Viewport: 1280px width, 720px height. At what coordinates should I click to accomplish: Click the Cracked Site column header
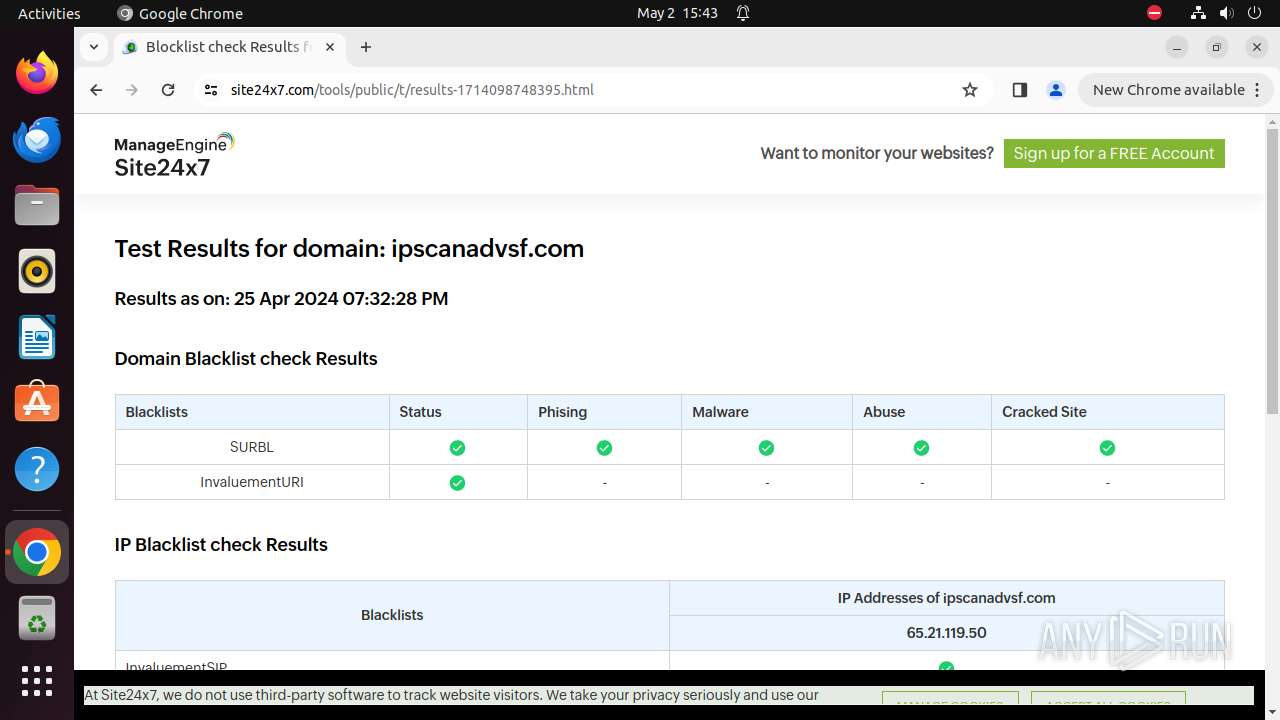click(1107, 412)
